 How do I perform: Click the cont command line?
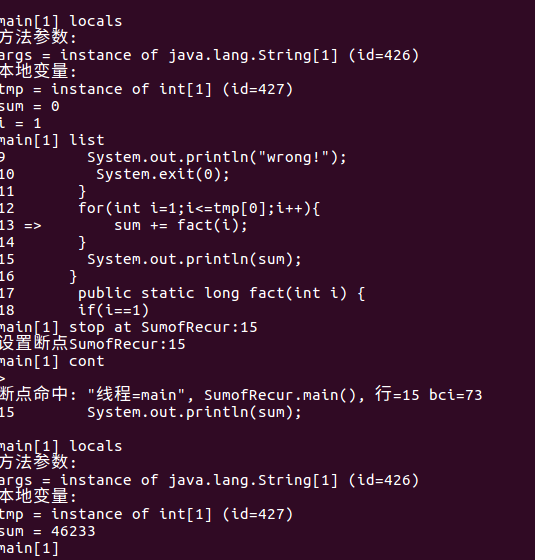[52, 361]
